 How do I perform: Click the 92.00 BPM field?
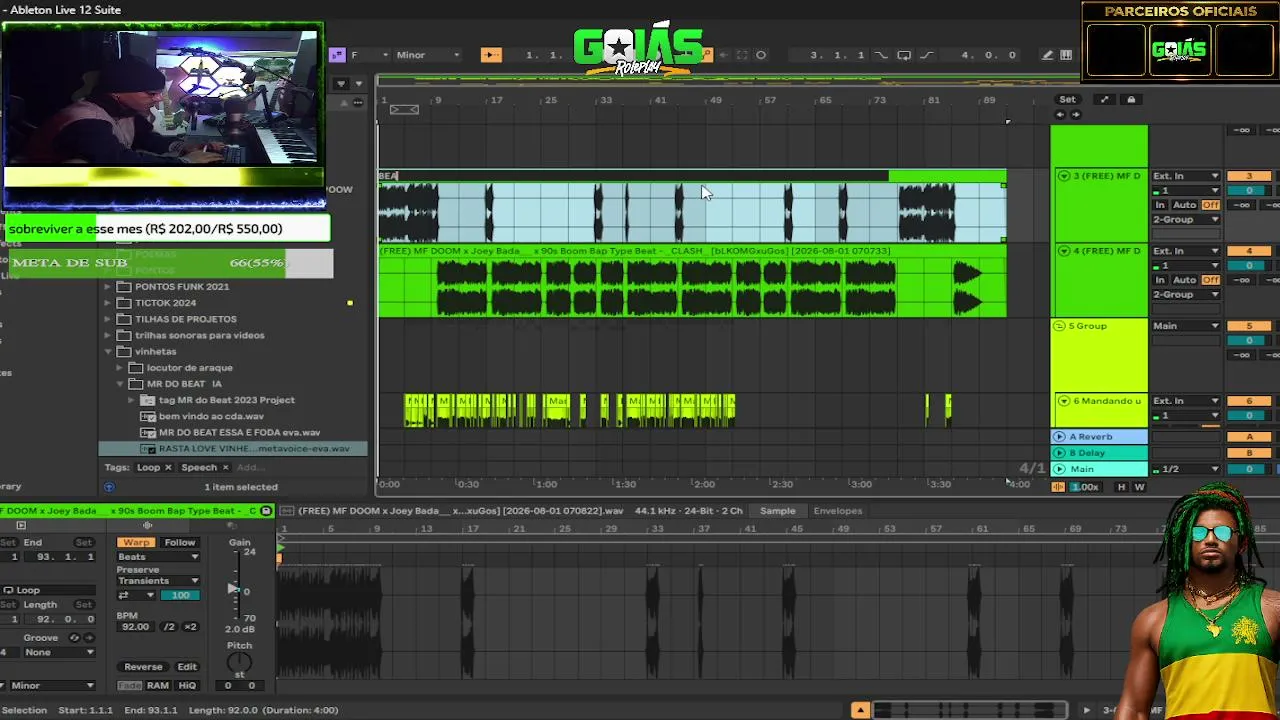pos(135,627)
